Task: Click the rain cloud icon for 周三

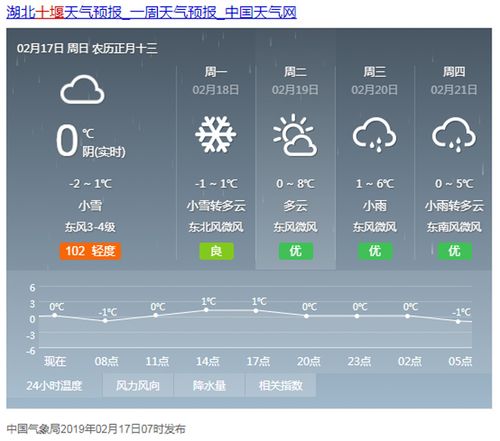Action: click(x=374, y=135)
